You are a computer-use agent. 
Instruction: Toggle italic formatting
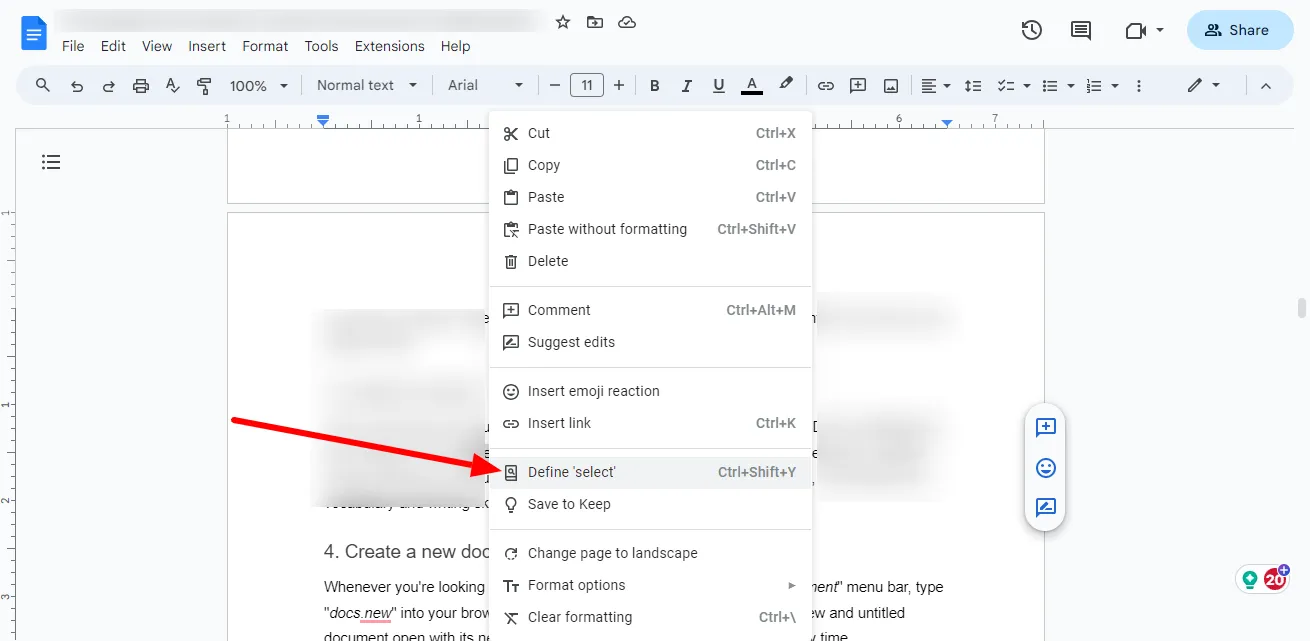[x=686, y=85]
